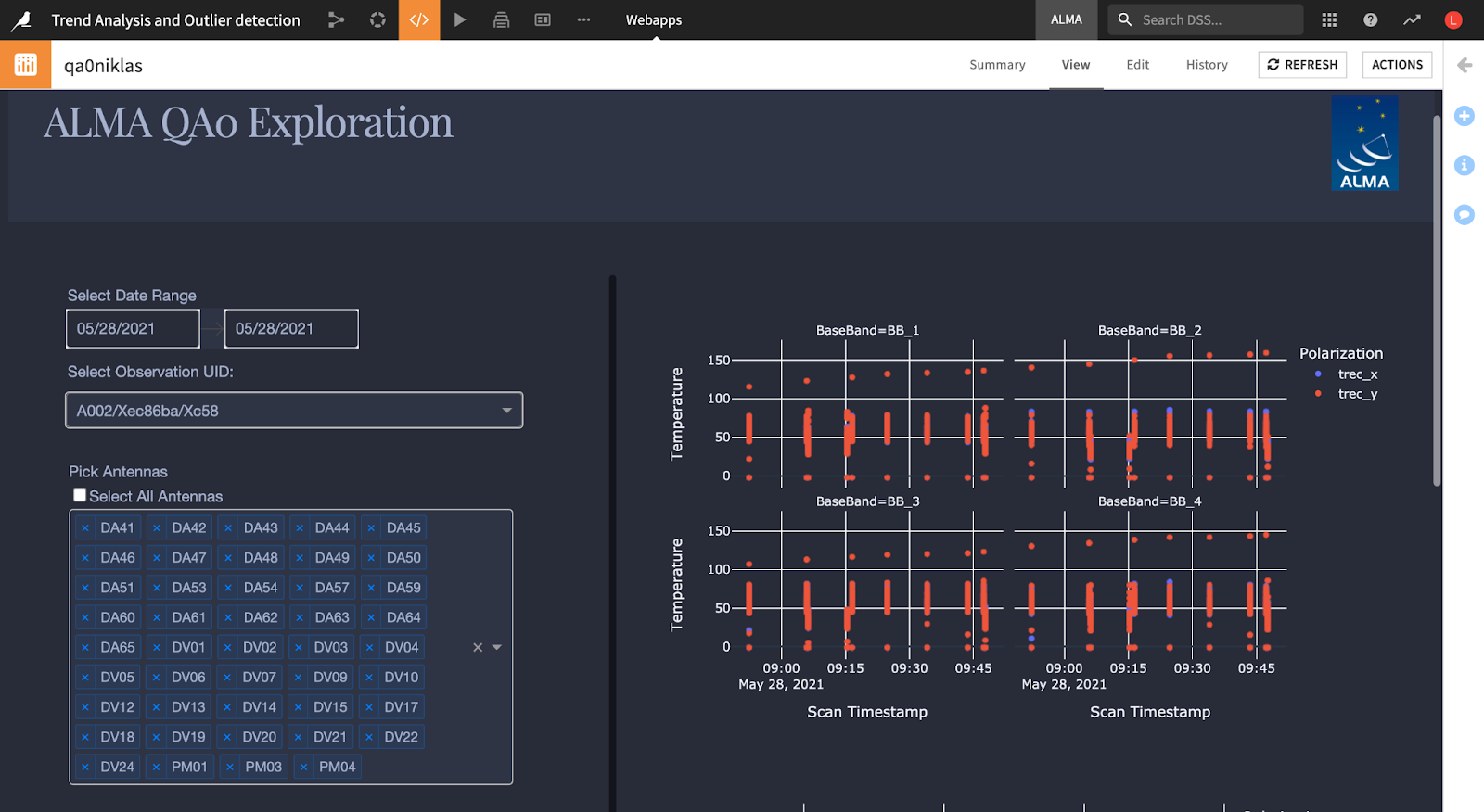Collapse the right panel with back arrow

(x=1465, y=65)
